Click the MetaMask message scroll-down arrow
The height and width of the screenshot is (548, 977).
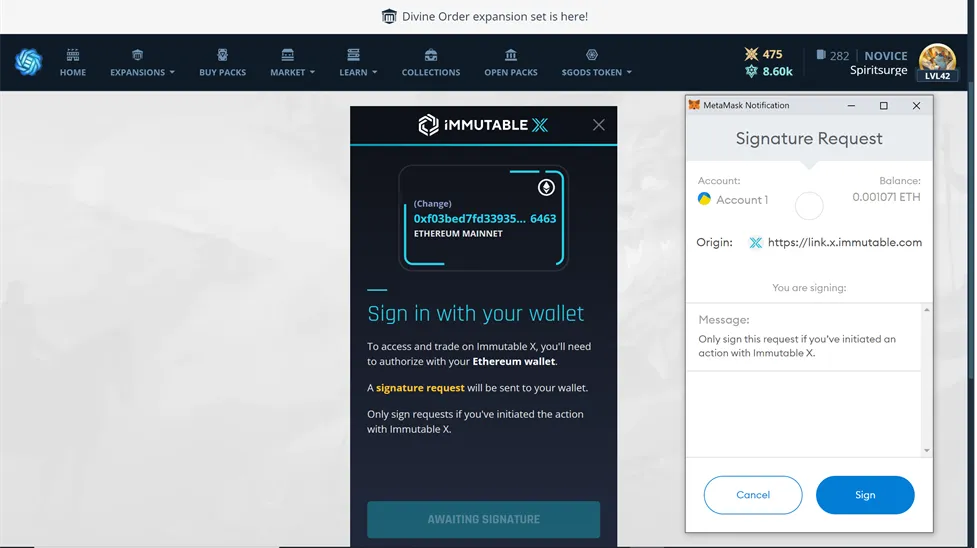point(927,450)
